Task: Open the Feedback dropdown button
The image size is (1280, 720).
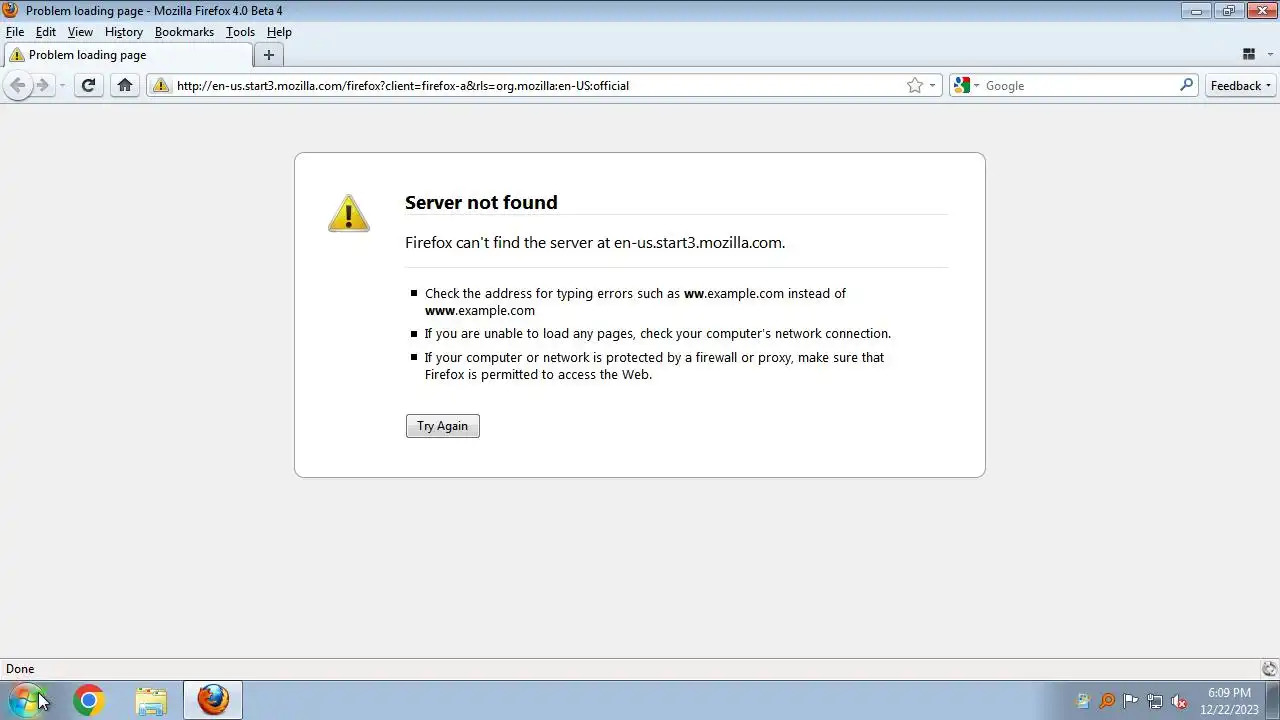Action: [1241, 85]
